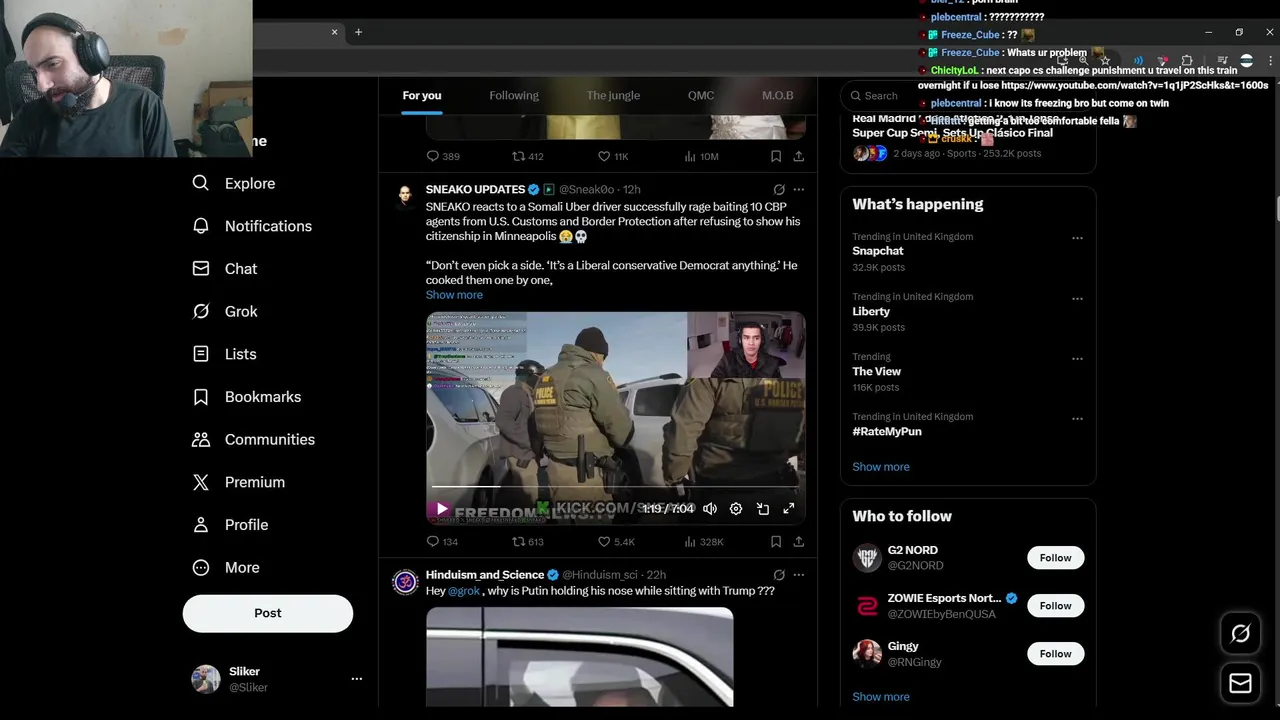Follow Gingy

(x=1055, y=654)
